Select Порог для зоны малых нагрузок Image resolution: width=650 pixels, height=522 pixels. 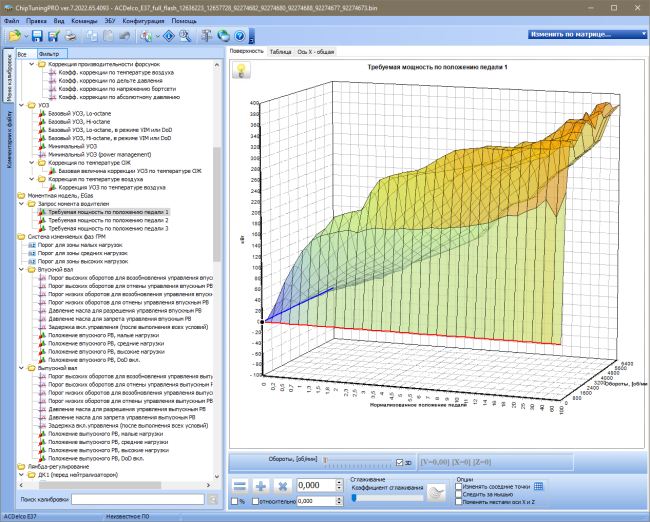[80, 245]
